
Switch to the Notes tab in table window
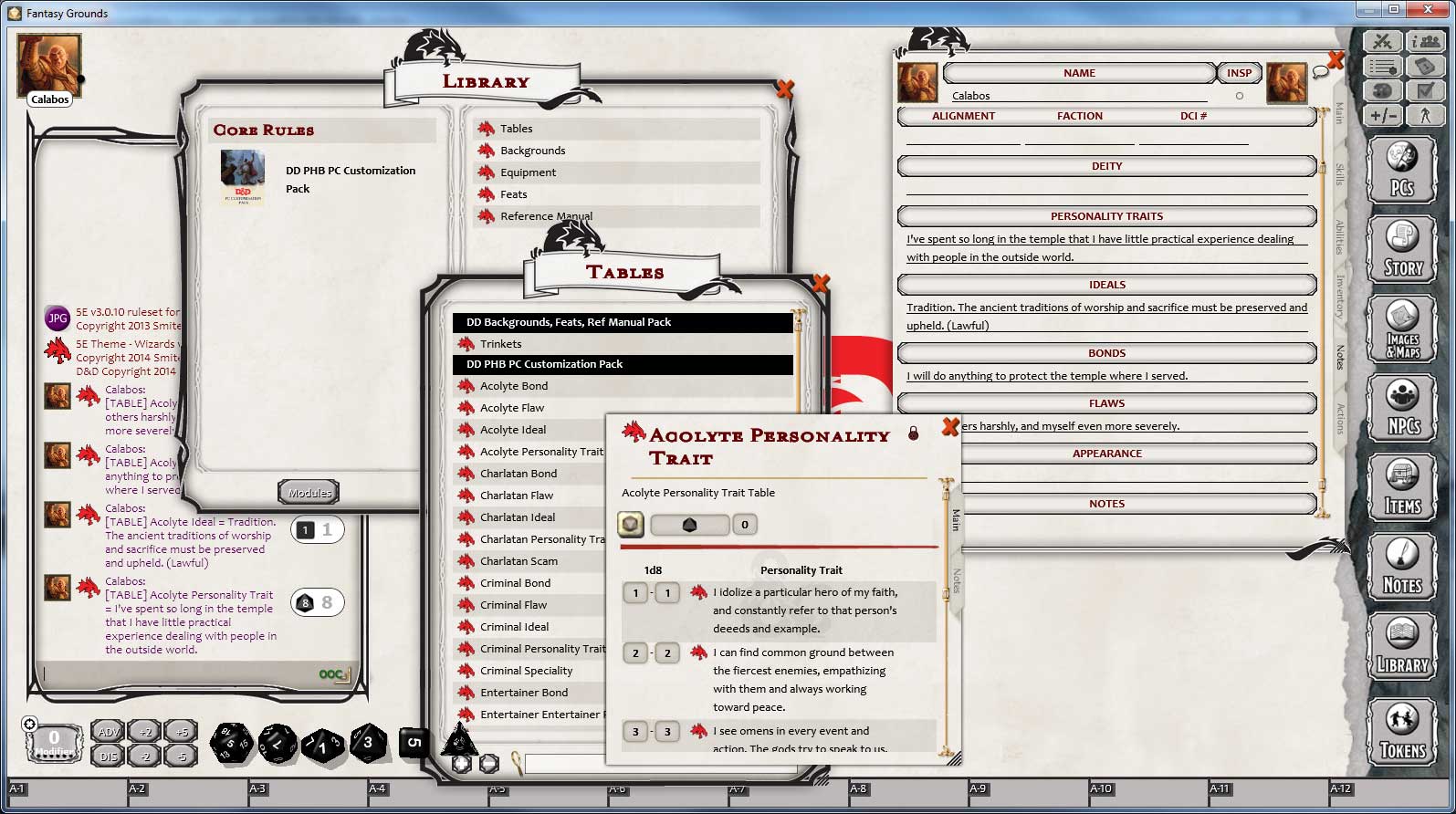[x=957, y=580]
